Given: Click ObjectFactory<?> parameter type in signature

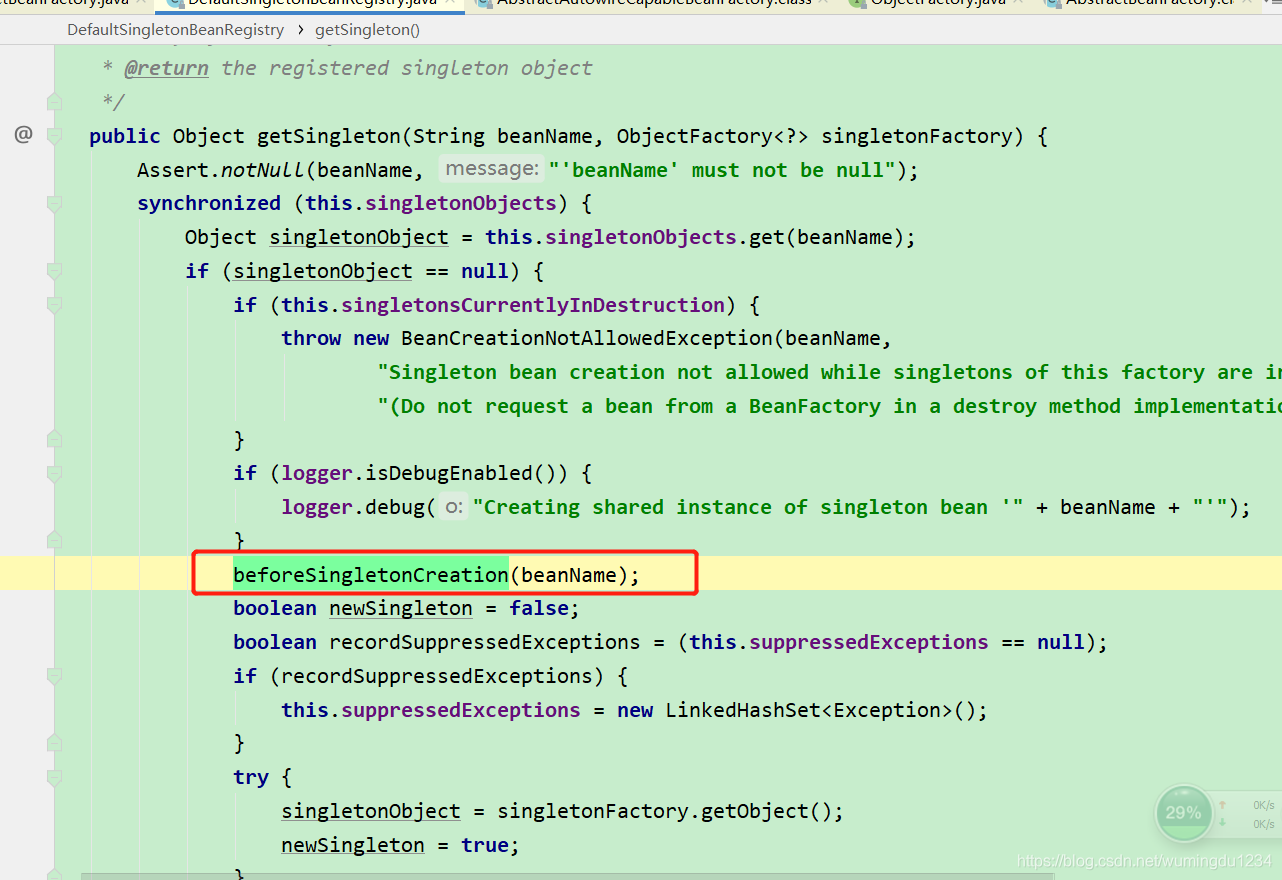Looking at the screenshot, I should pyautogui.click(x=711, y=136).
